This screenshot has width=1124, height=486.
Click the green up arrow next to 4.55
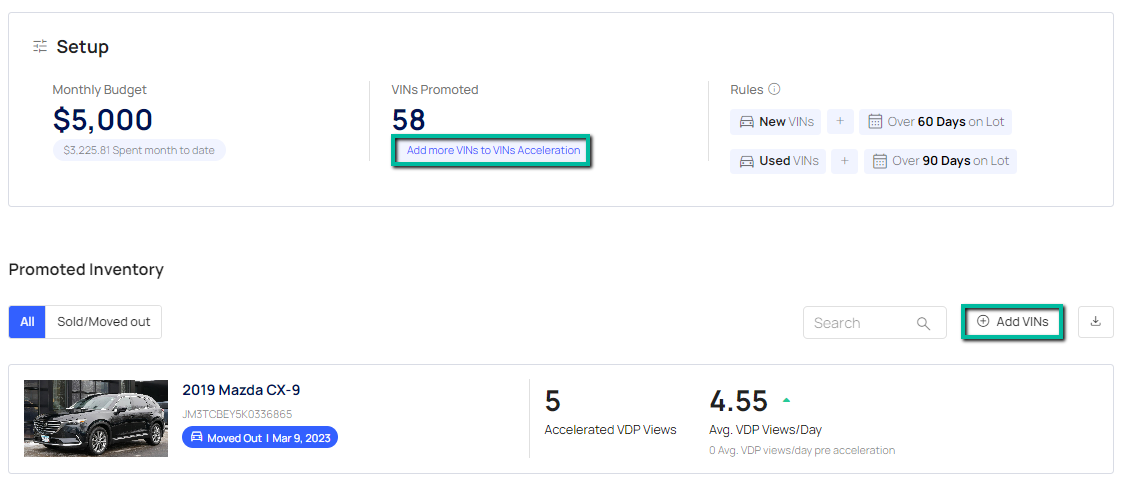click(786, 400)
